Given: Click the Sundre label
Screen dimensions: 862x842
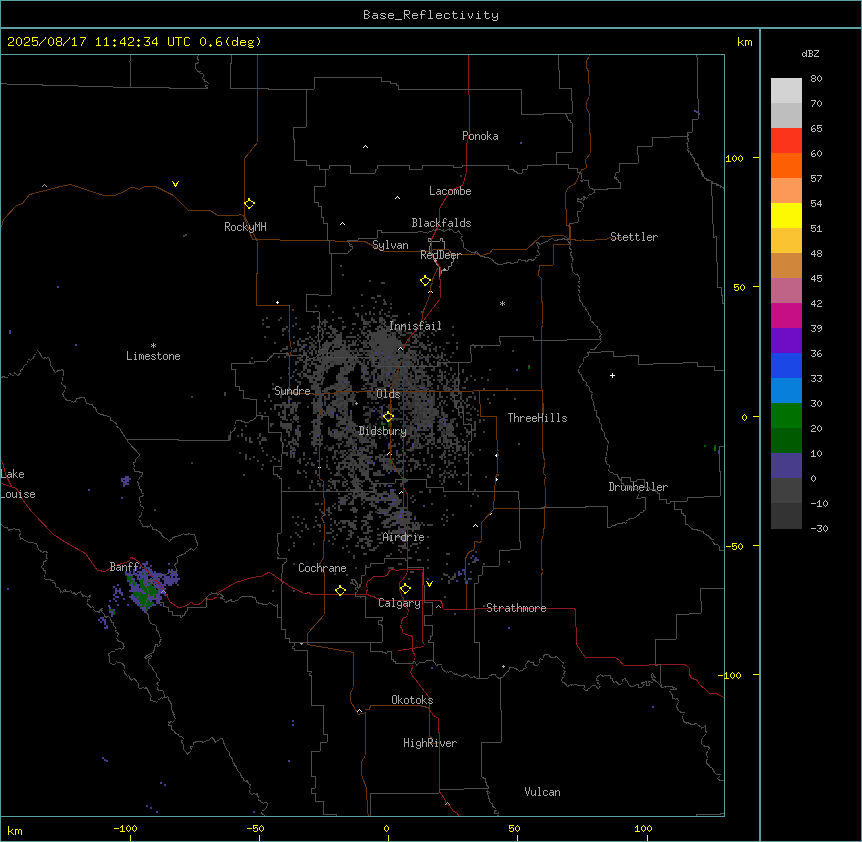Looking at the screenshot, I should [292, 391].
